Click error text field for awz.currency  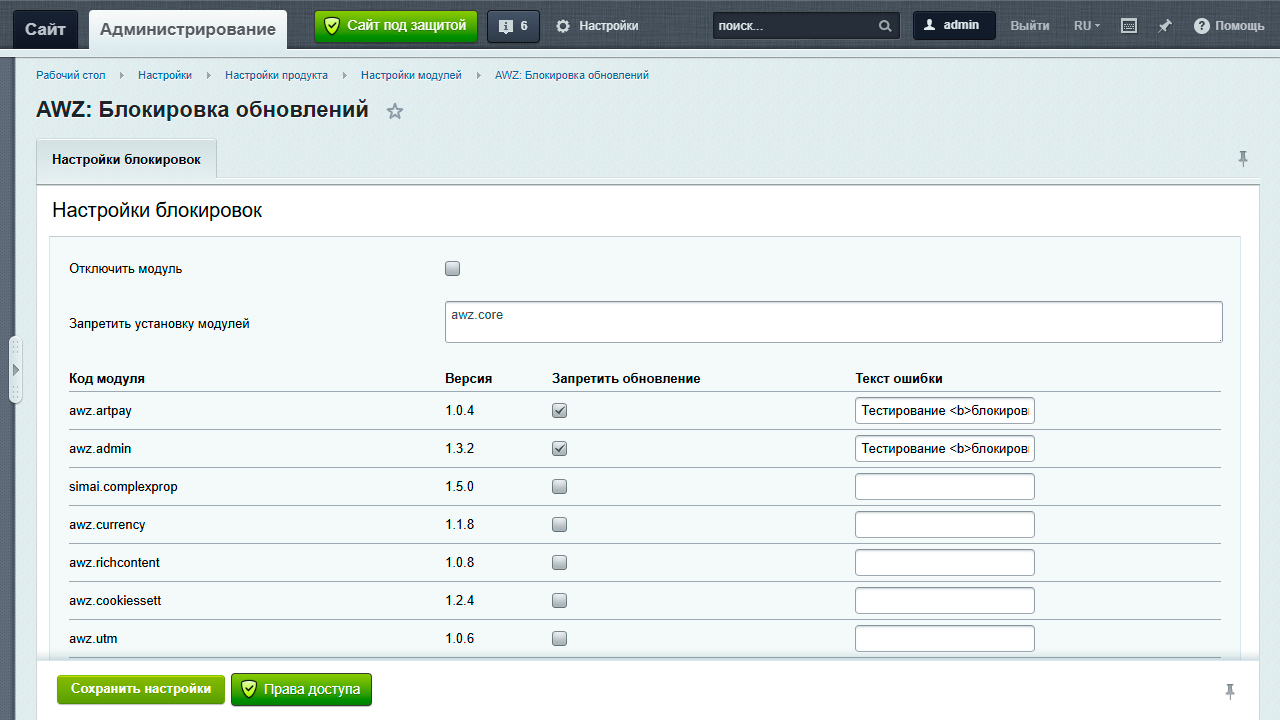click(944, 525)
